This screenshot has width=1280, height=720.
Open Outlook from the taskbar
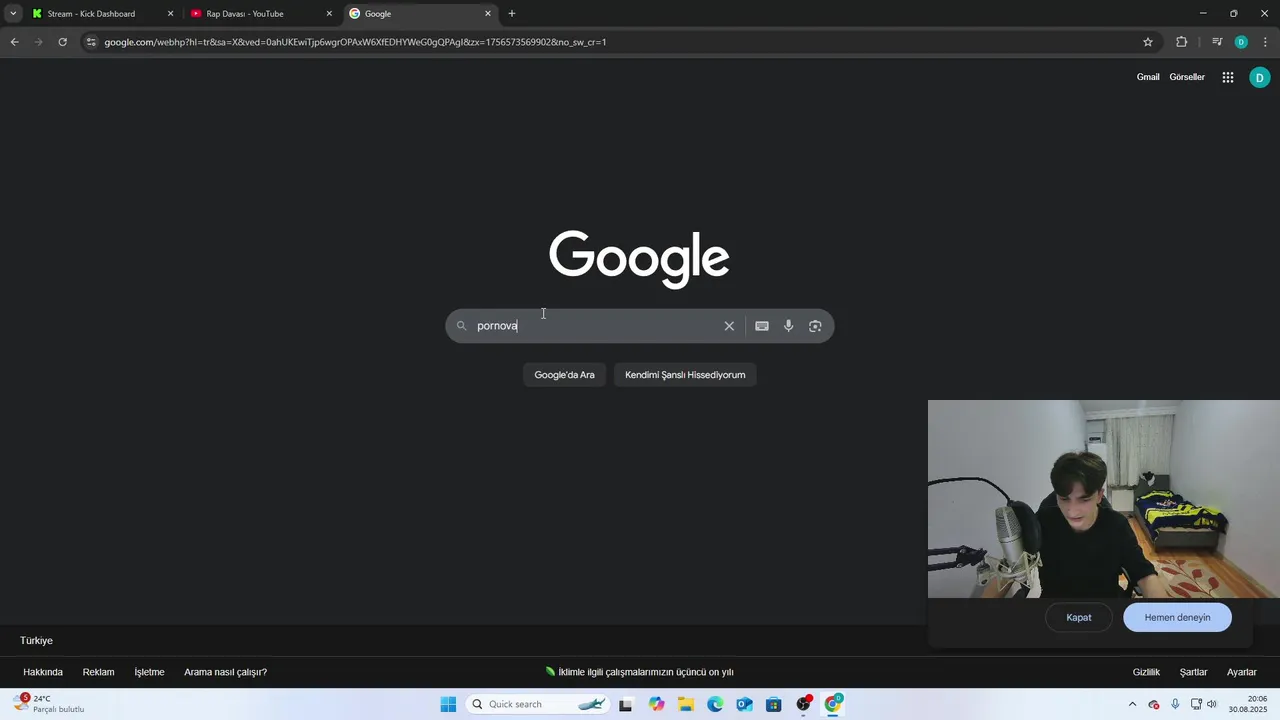(744, 704)
